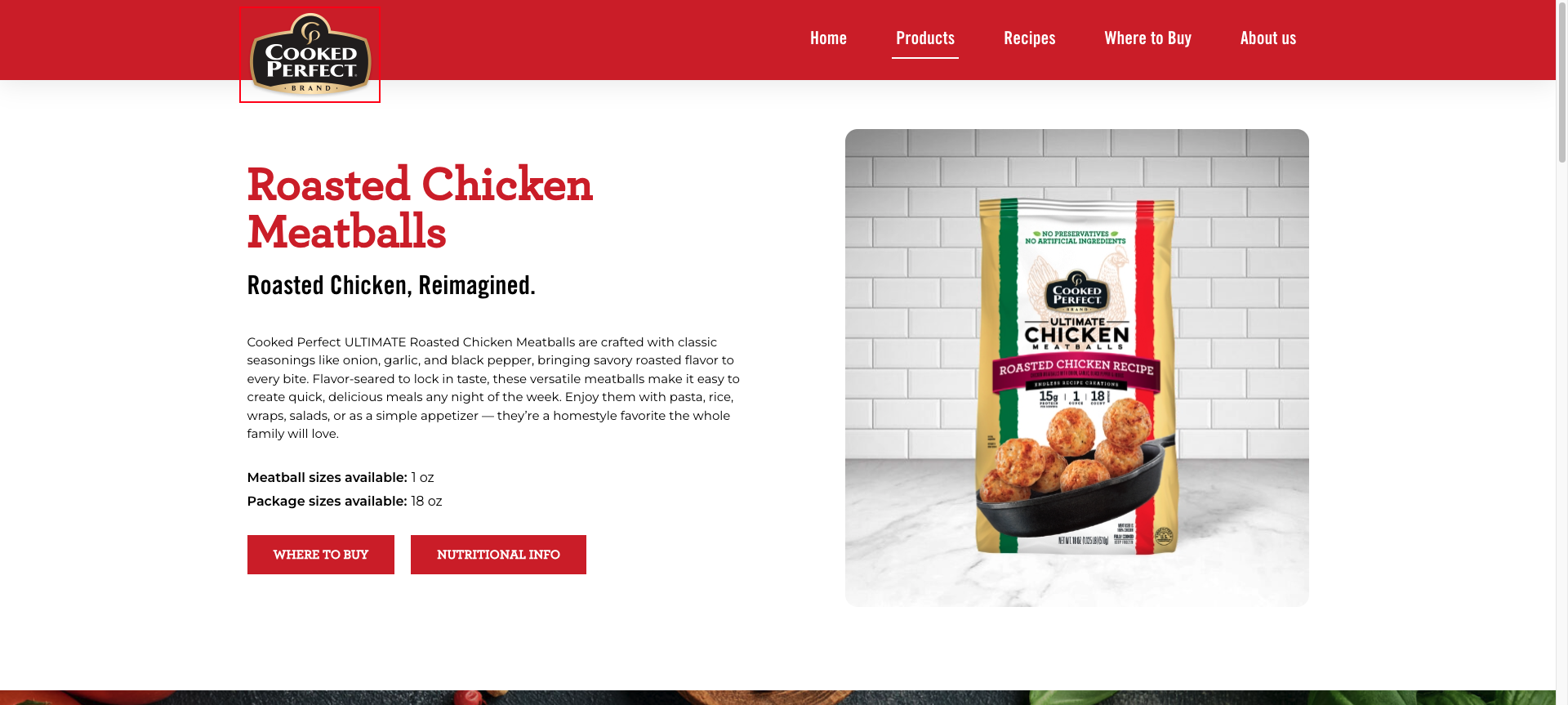This screenshot has height=705, width=1568.
Task: Select Where to Buy in navigation bar
Action: click(1147, 38)
